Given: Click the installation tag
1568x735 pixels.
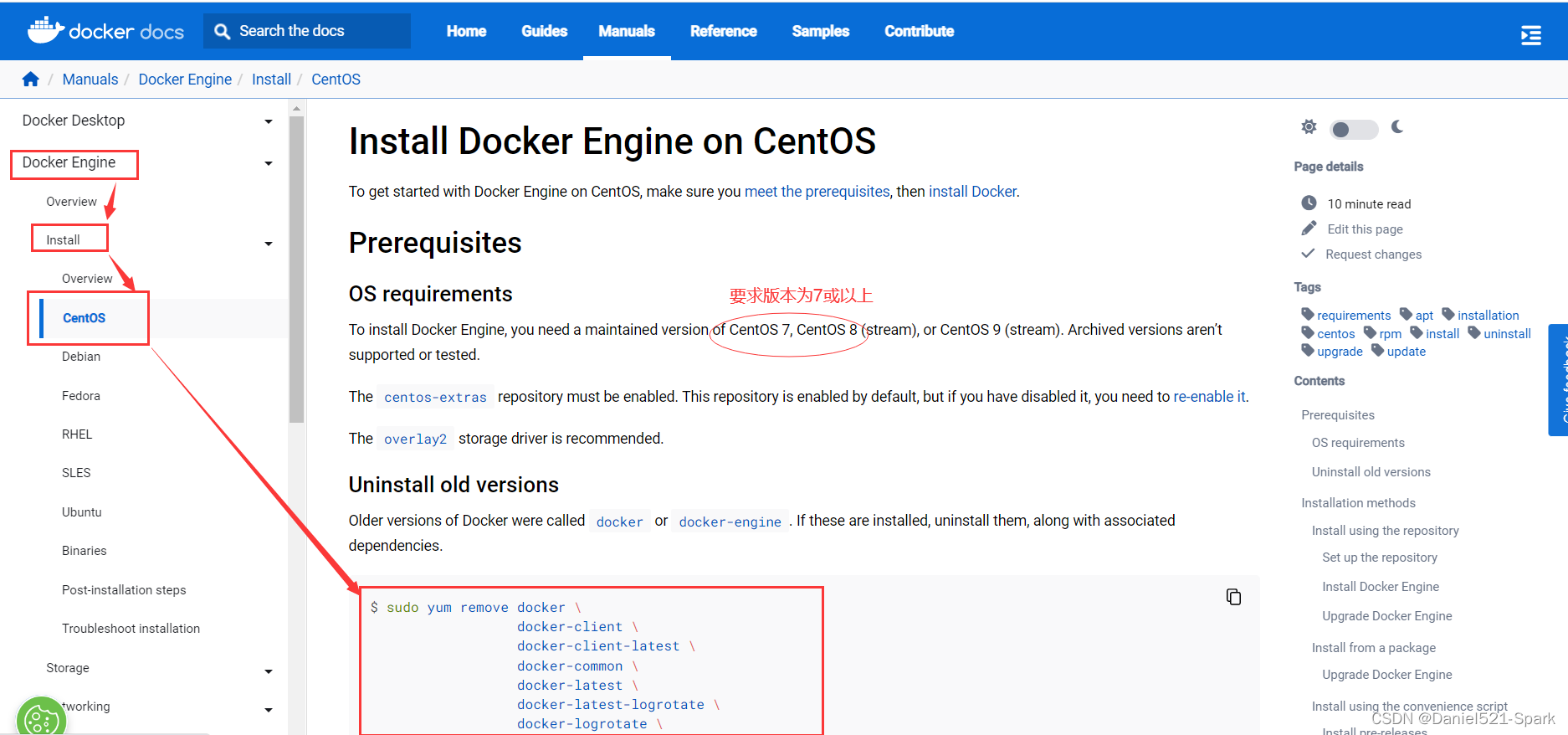Looking at the screenshot, I should point(1488,315).
